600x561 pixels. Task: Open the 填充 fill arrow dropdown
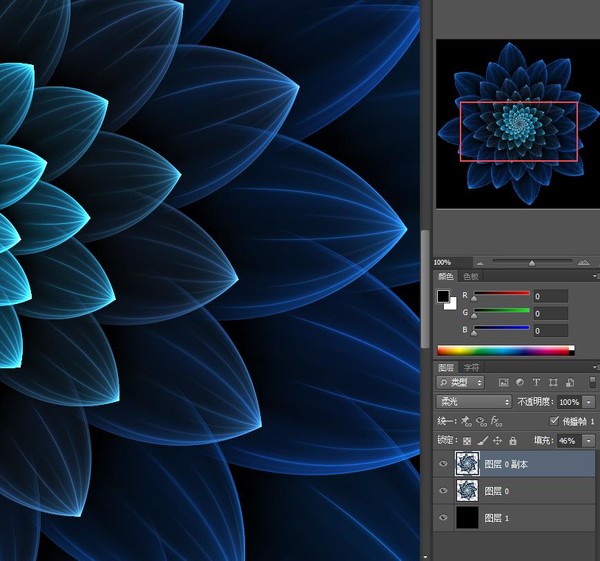tap(589, 441)
